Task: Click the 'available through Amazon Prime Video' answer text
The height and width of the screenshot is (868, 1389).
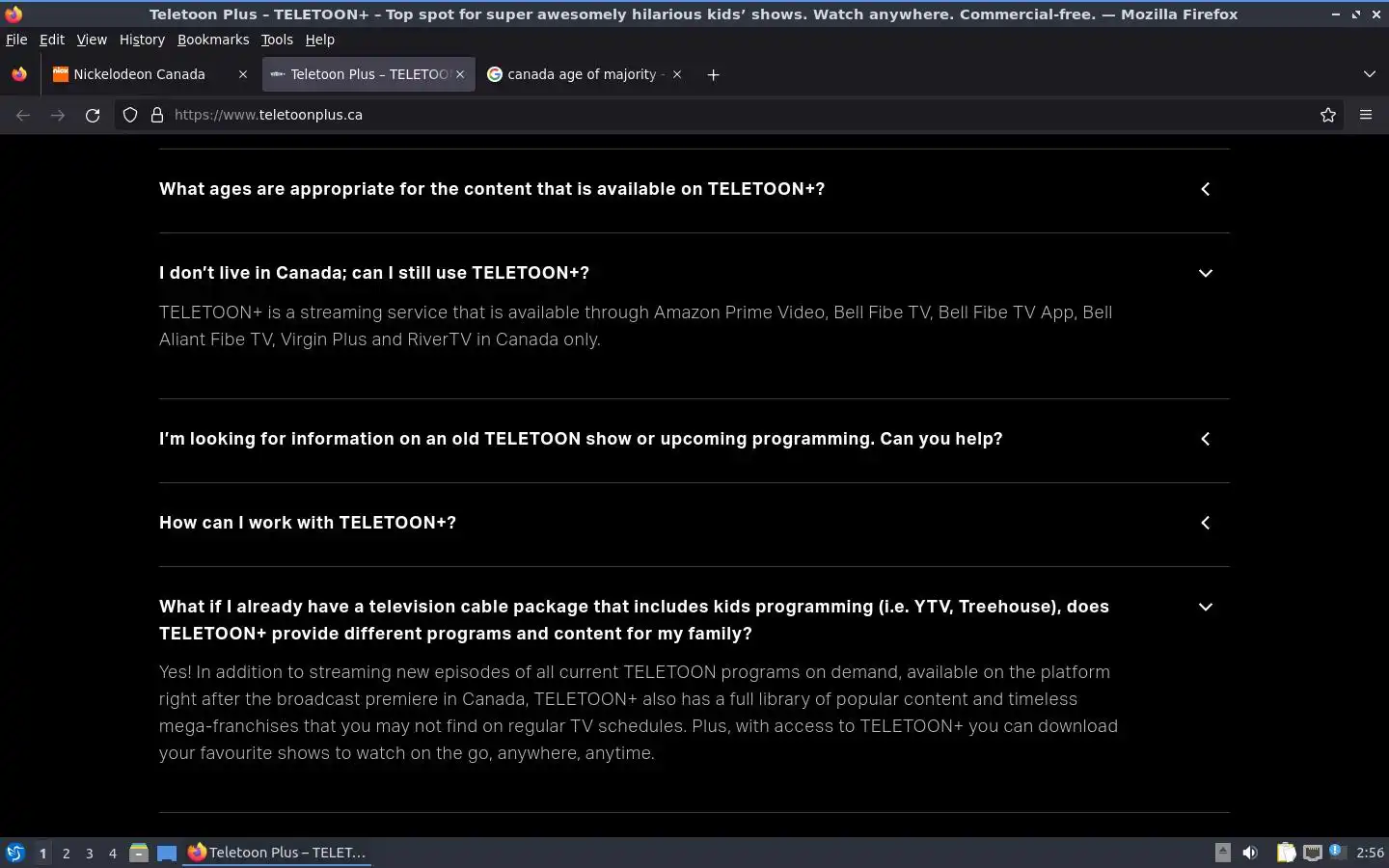Action: click(x=636, y=326)
